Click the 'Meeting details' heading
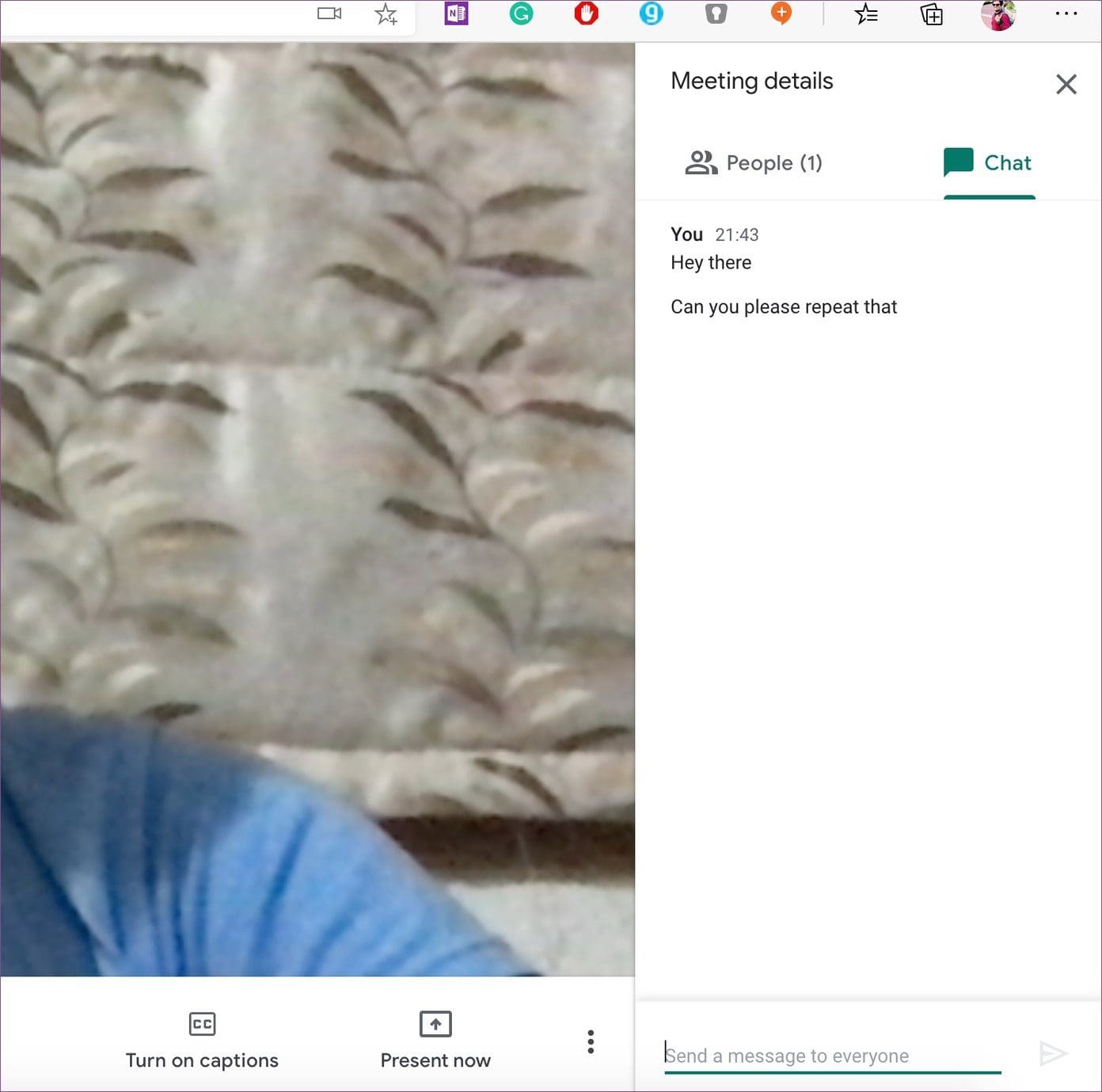 pos(752,81)
